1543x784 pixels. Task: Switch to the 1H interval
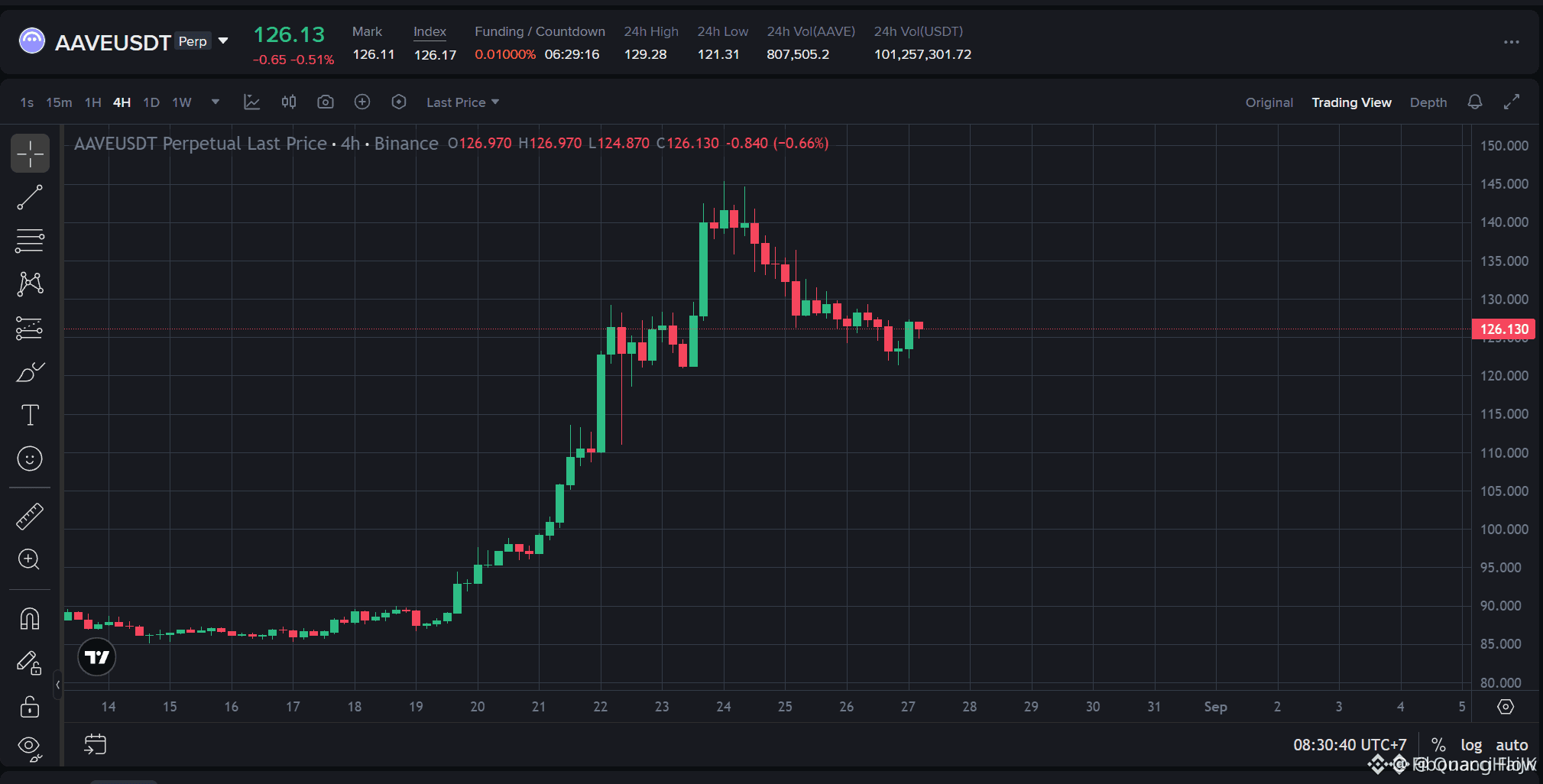[93, 102]
